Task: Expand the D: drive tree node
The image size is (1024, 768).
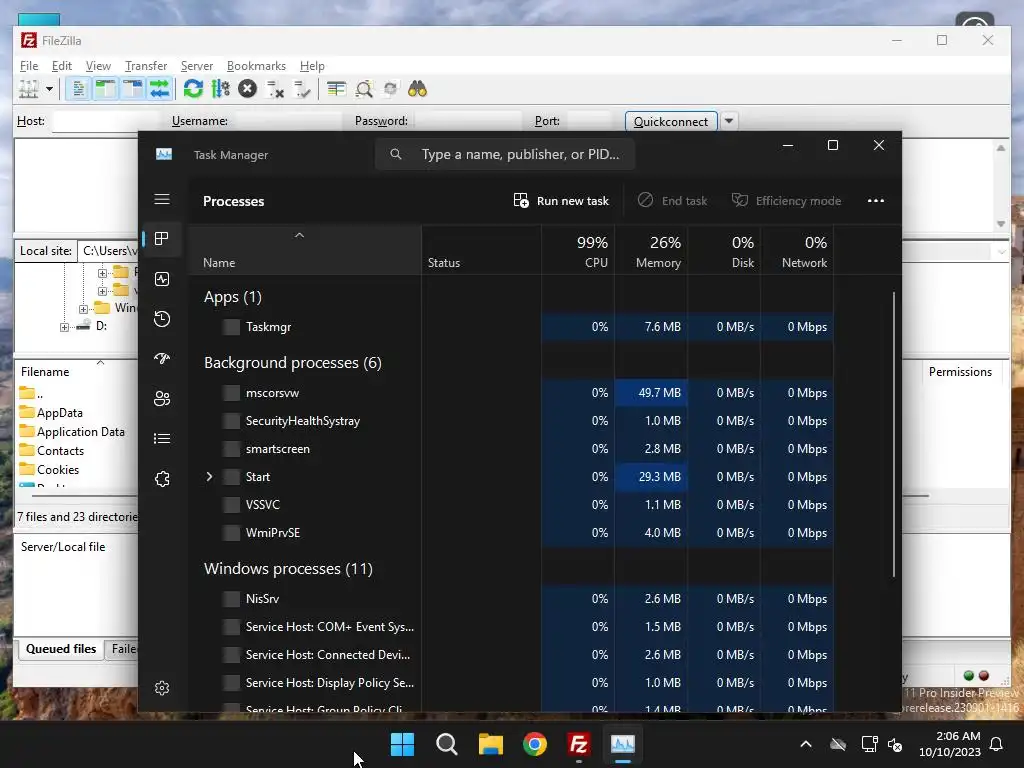Action: click(64, 327)
